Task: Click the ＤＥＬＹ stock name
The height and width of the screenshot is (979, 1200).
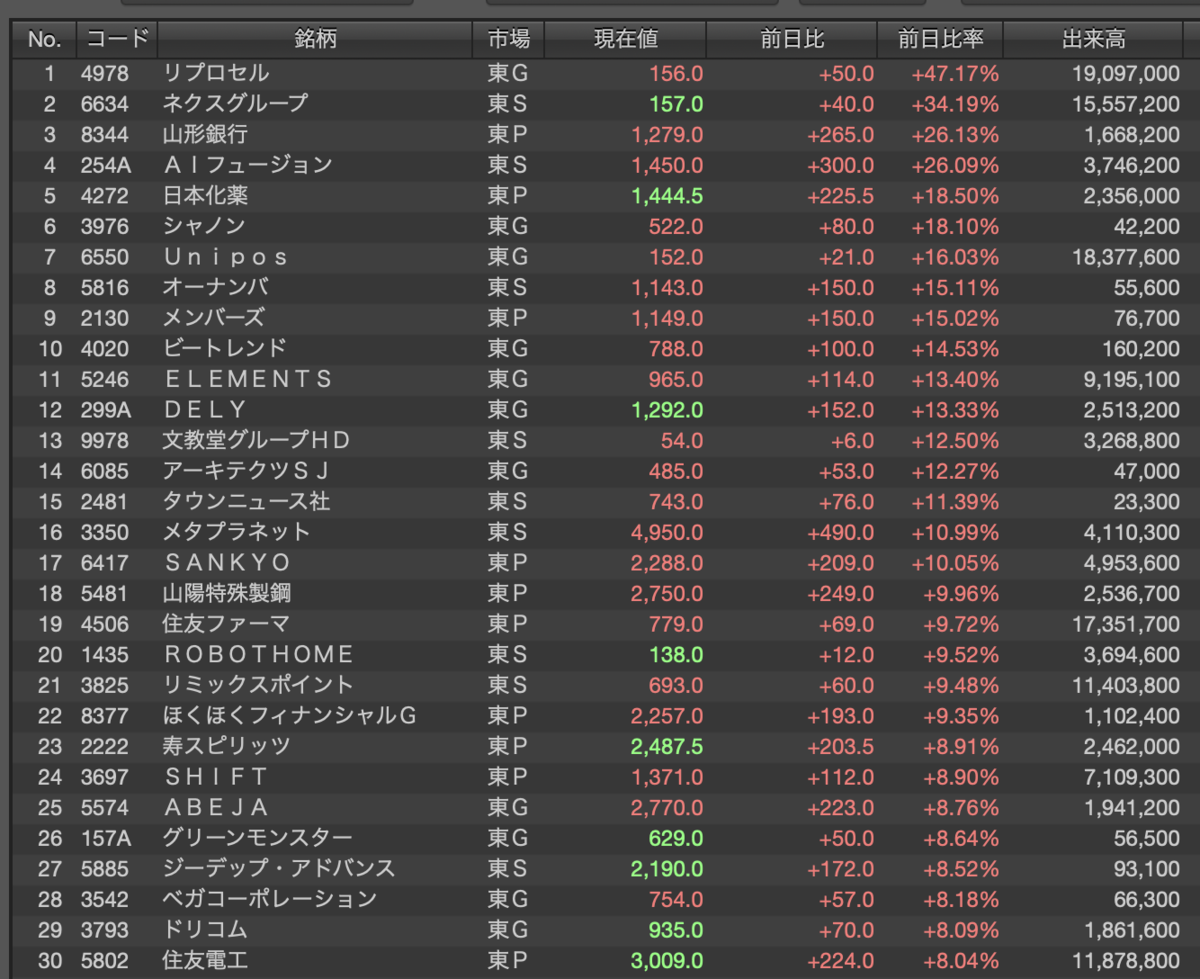Action: [x=204, y=410]
